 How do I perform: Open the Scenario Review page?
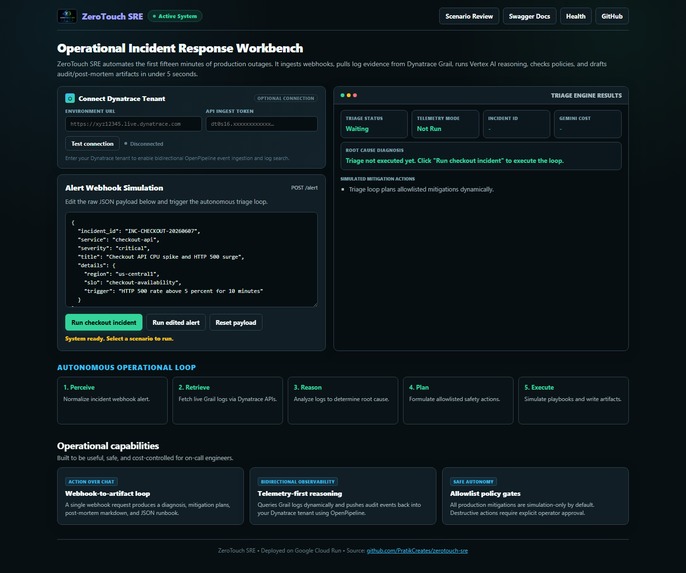[469, 16]
